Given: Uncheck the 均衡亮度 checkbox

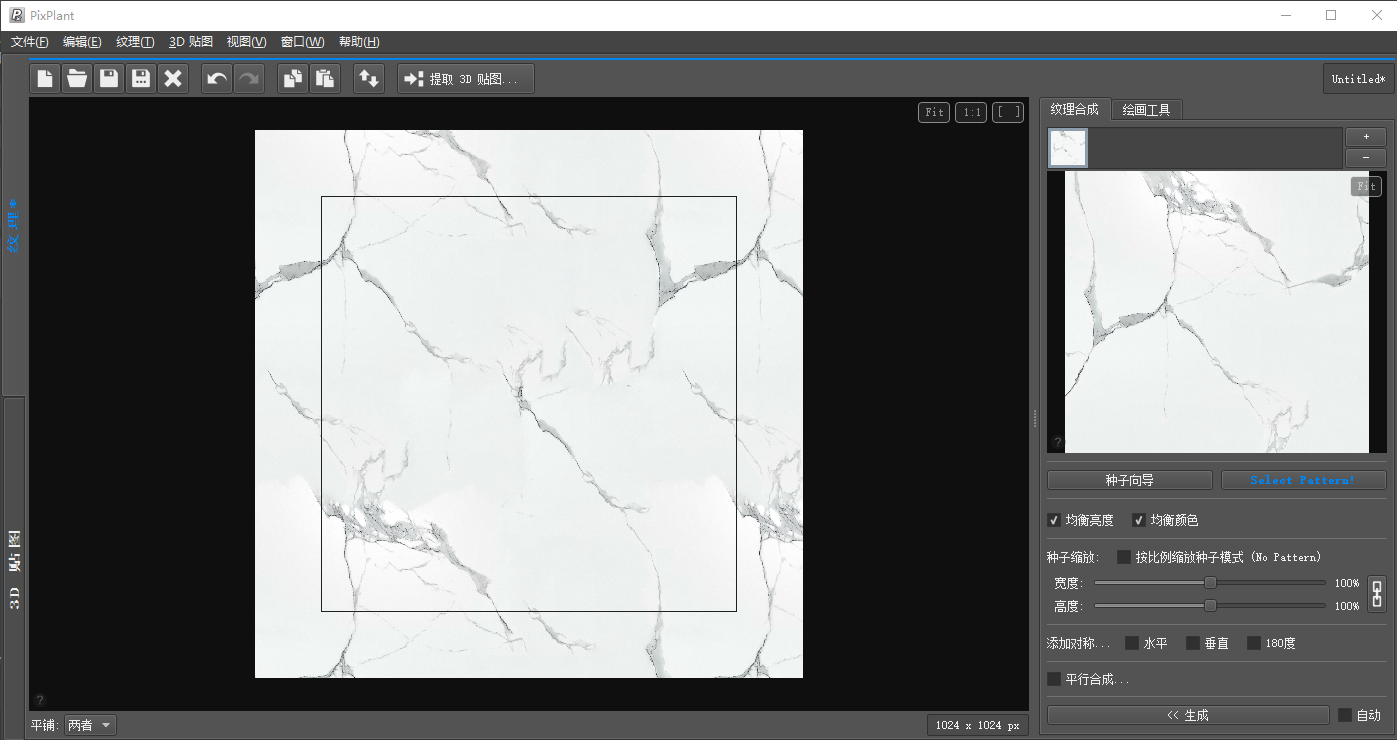Looking at the screenshot, I should (x=1054, y=520).
